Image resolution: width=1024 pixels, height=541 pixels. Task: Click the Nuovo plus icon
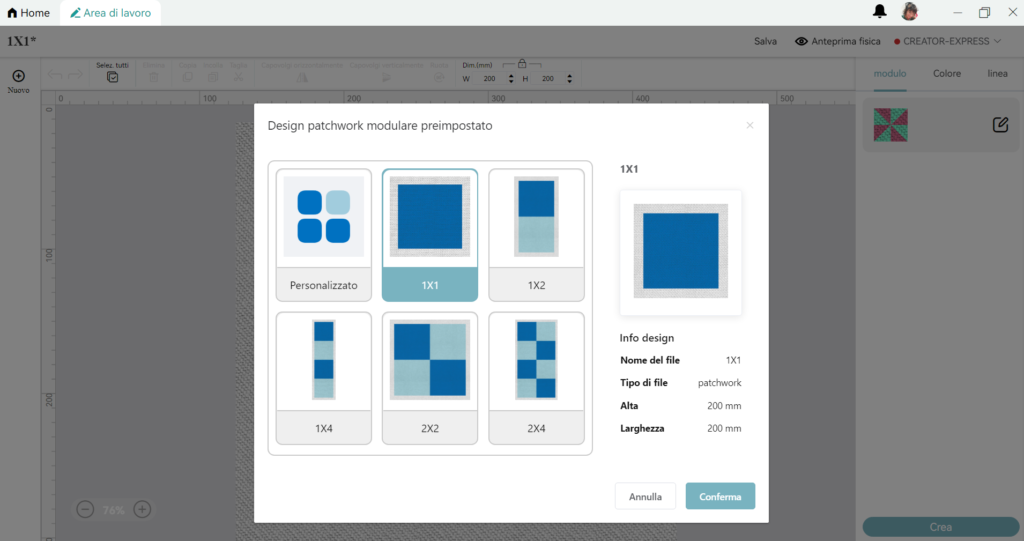[18, 76]
